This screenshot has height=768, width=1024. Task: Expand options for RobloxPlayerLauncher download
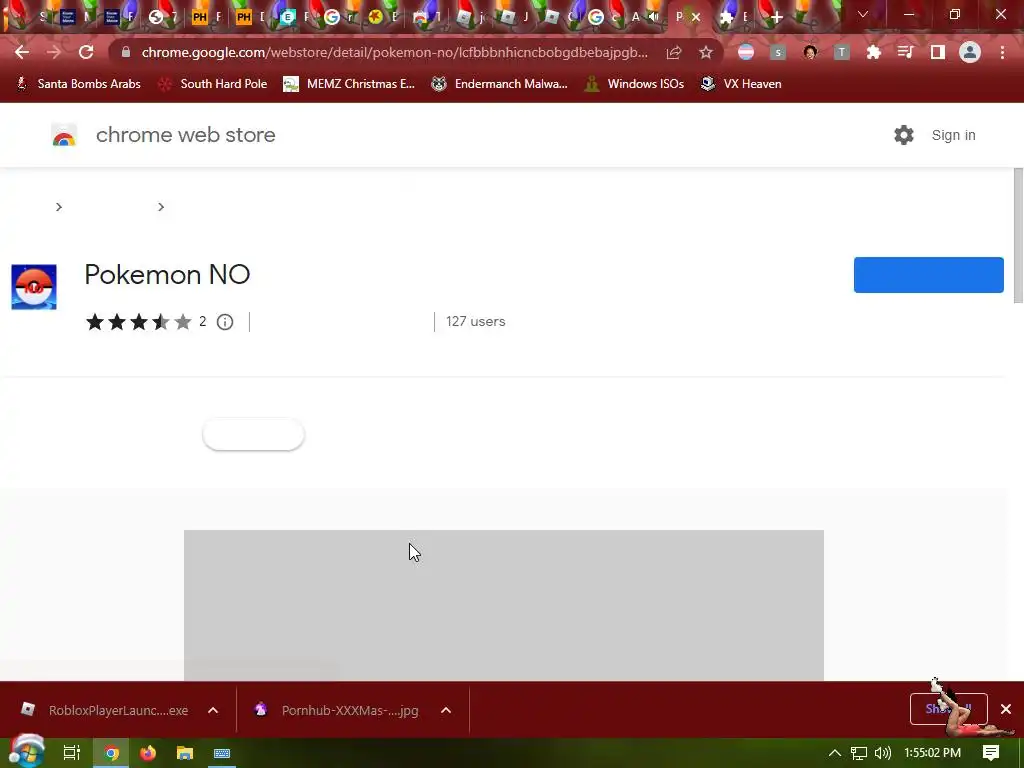(213, 711)
